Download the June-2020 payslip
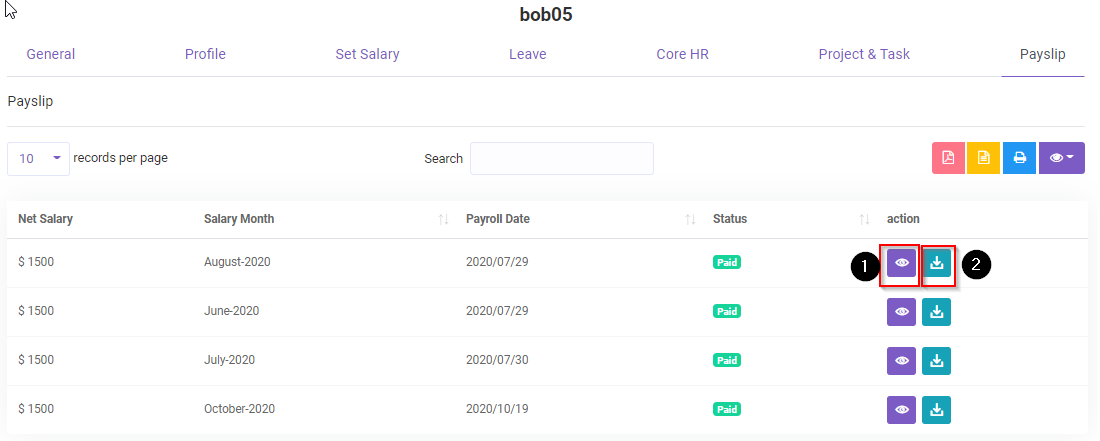The image size is (1100, 441). point(936,312)
